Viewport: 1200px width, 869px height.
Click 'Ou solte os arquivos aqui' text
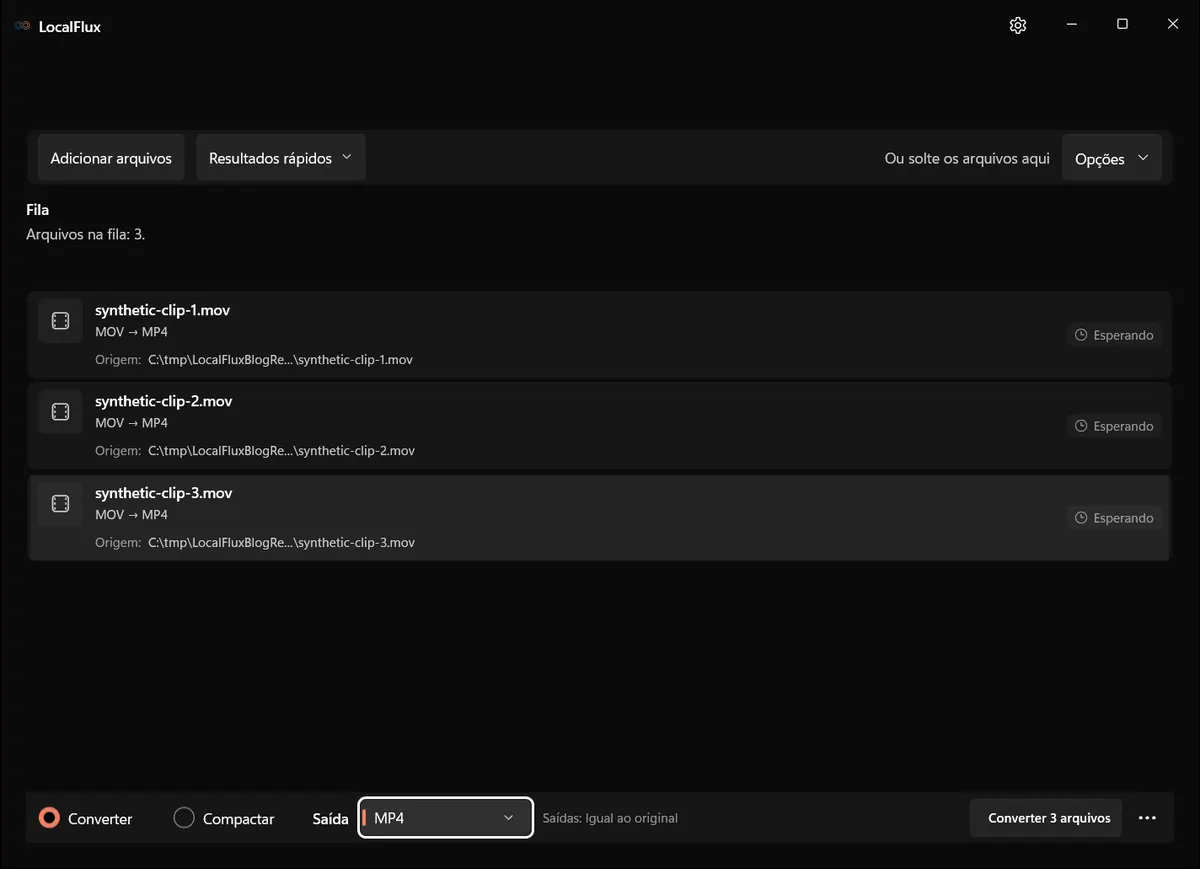(967, 158)
